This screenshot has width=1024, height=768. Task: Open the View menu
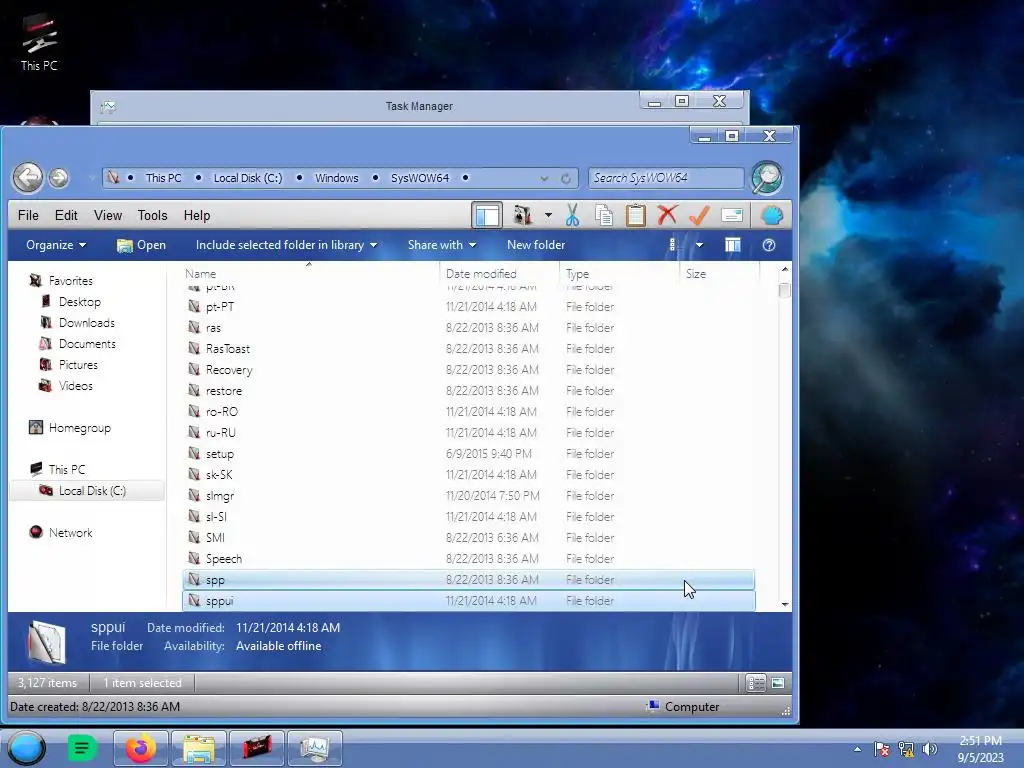108,216
